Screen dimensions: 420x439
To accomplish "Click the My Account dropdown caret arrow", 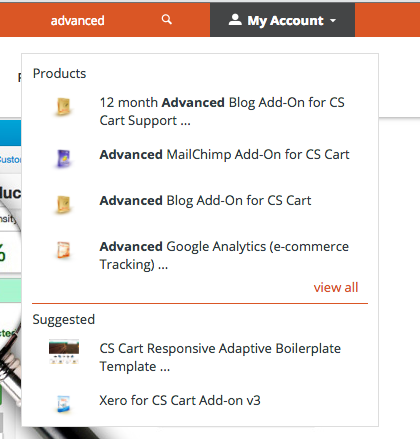I will click(333, 21).
